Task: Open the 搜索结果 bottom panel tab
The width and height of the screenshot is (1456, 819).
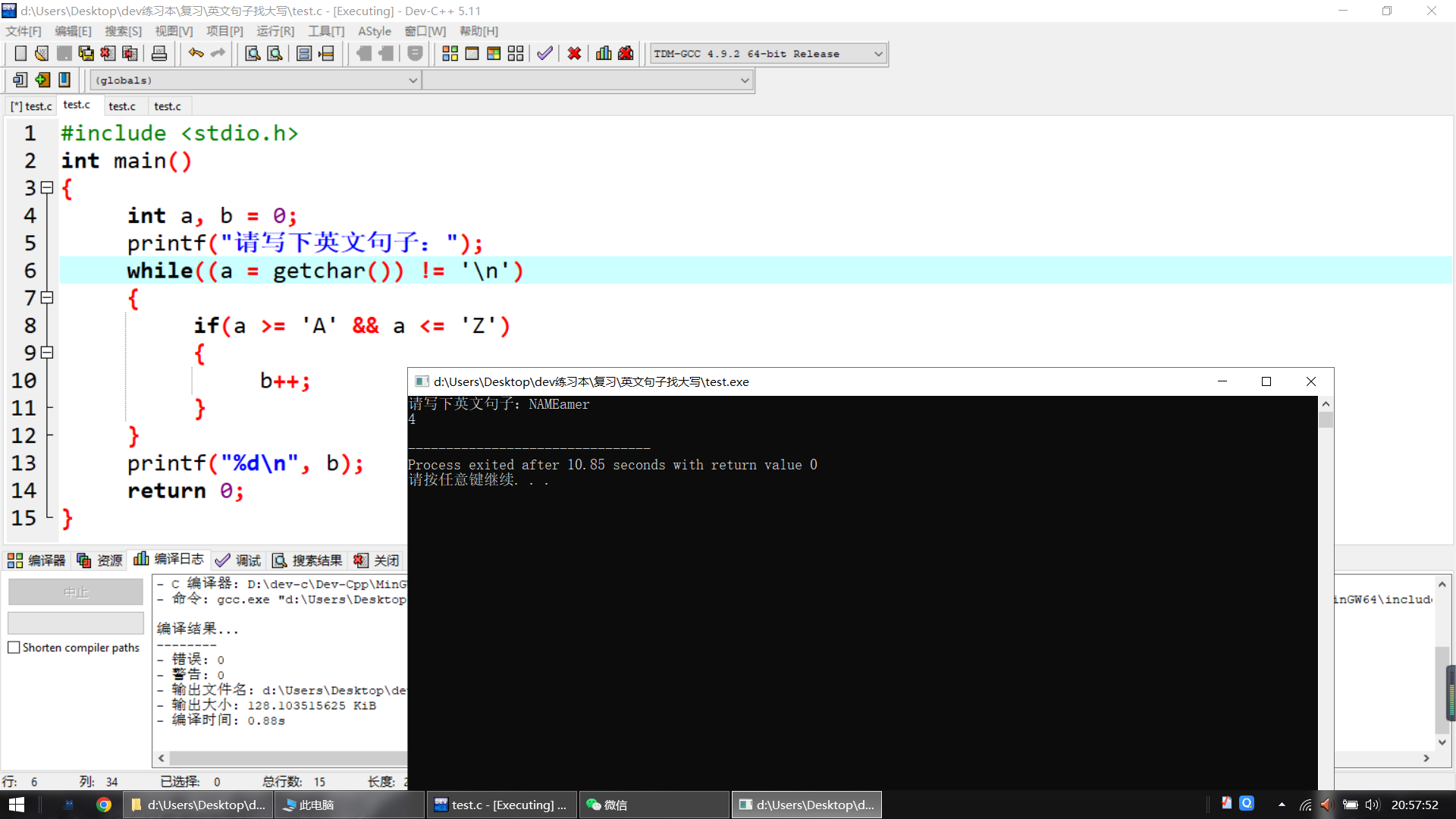Action: [x=307, y=560]
